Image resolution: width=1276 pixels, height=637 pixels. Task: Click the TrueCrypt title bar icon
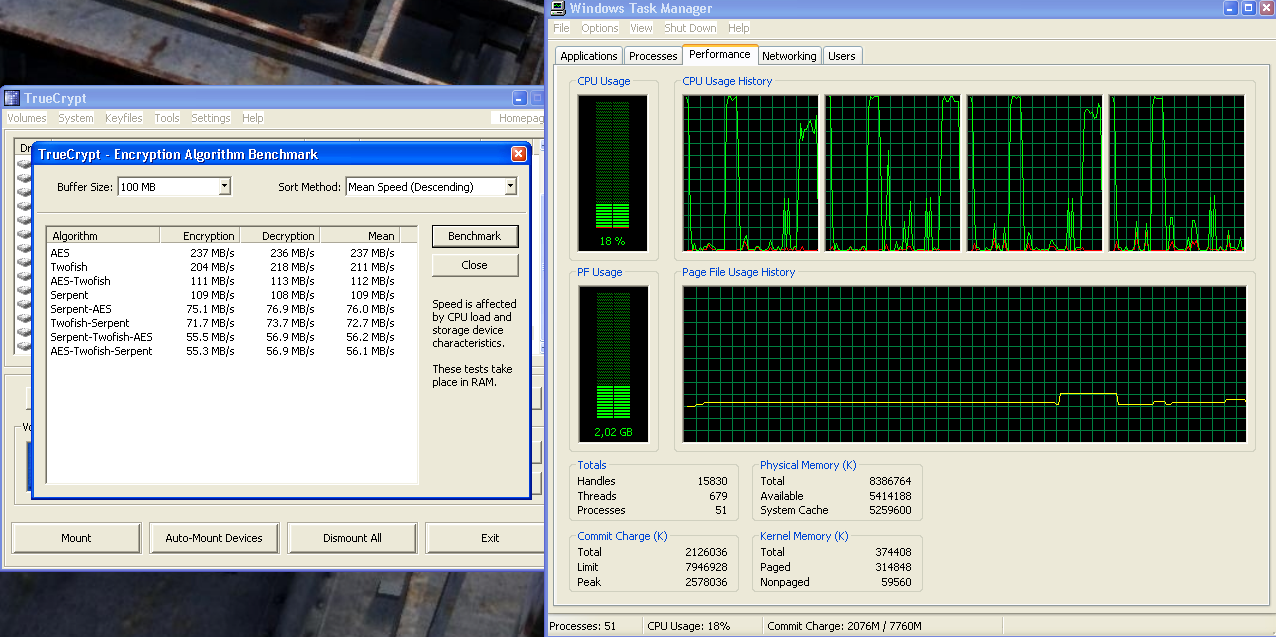click(x=12, y=98)
